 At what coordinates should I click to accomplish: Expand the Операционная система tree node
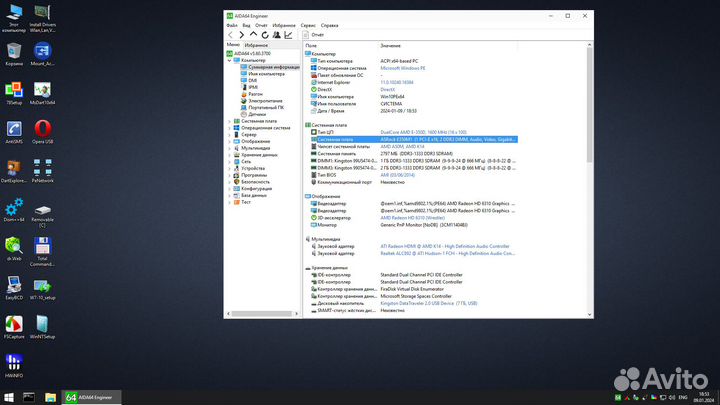[230, 128]
